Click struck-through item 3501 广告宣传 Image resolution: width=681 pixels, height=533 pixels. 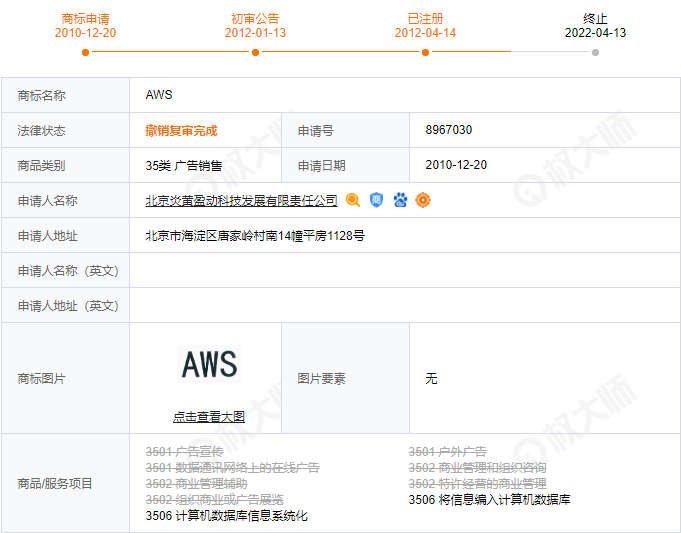185,452
